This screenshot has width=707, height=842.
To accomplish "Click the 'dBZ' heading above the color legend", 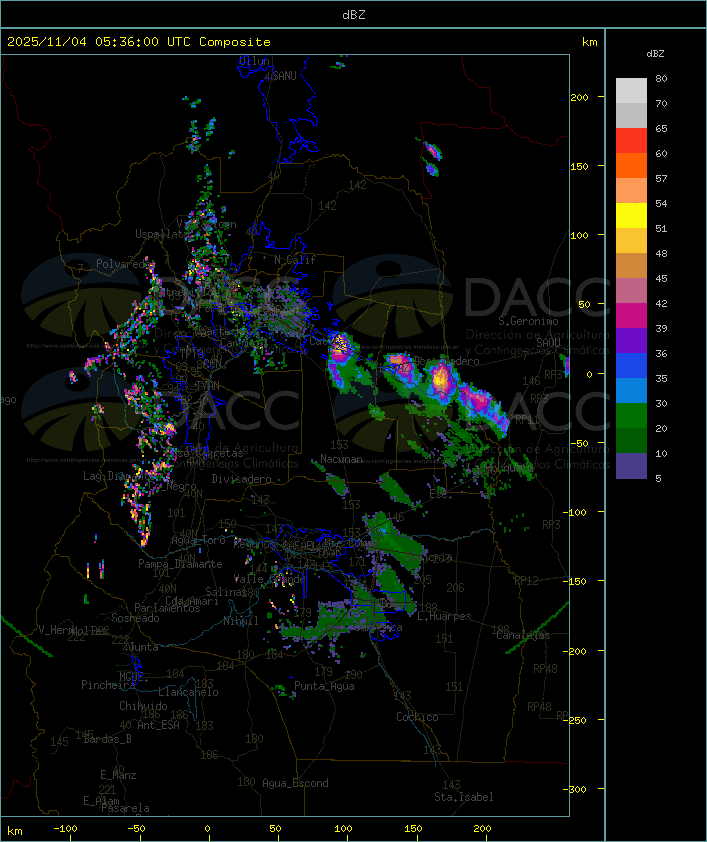I will pos(655,54).
